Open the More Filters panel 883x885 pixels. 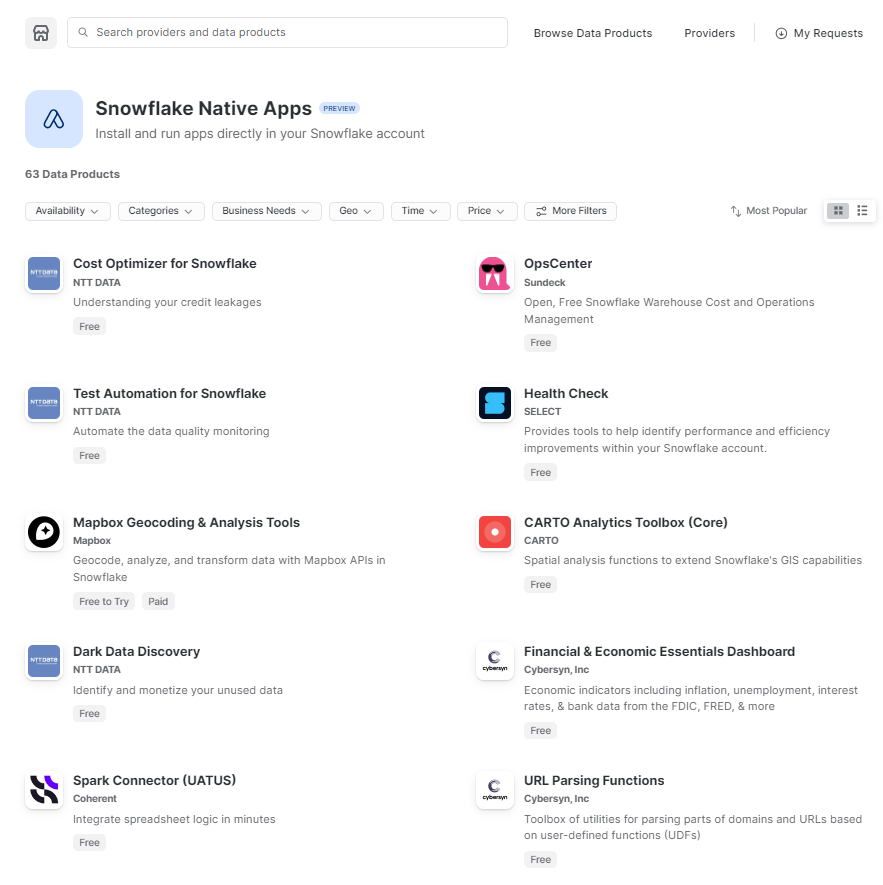point(570,211)
